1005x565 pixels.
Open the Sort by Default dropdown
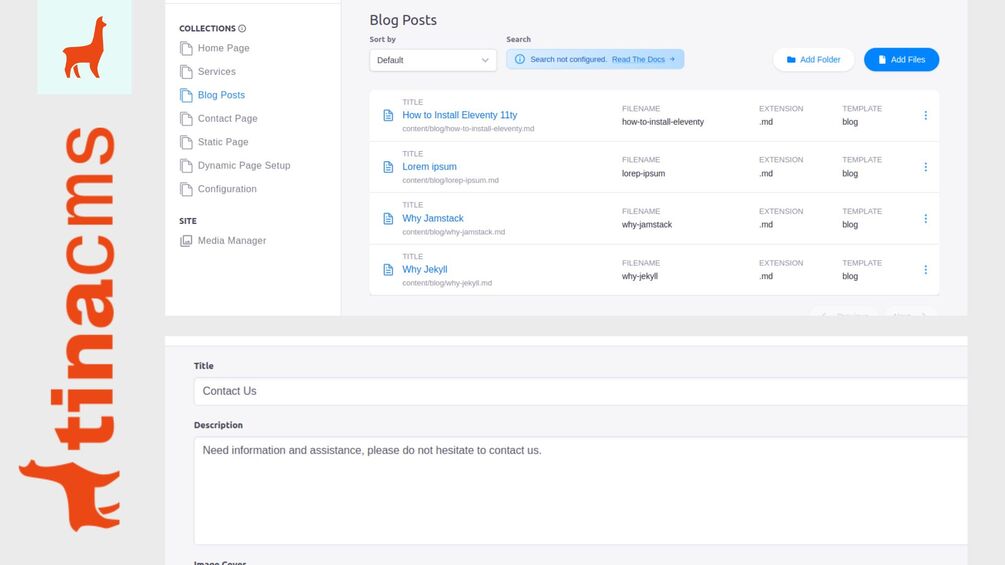click(x=433, y=60)
